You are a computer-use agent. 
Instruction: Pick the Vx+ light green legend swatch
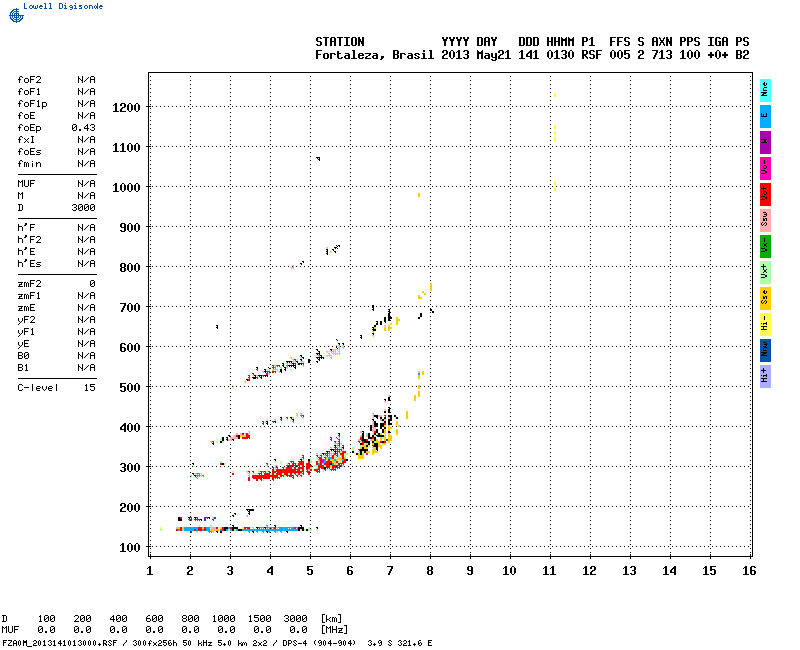[765, 272]
